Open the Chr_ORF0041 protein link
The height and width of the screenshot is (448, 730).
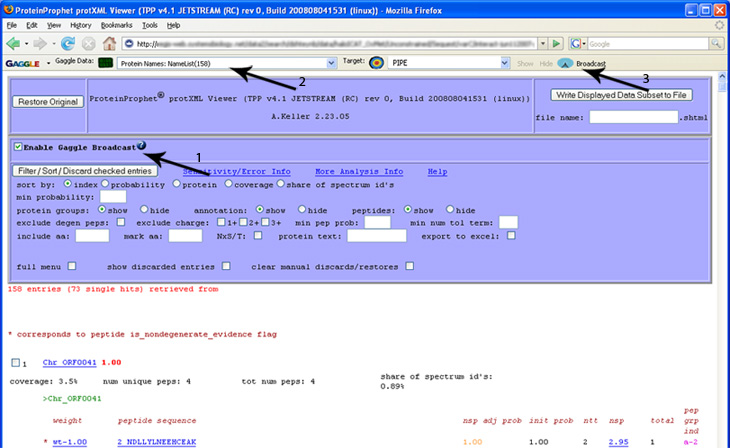[69, 362]
